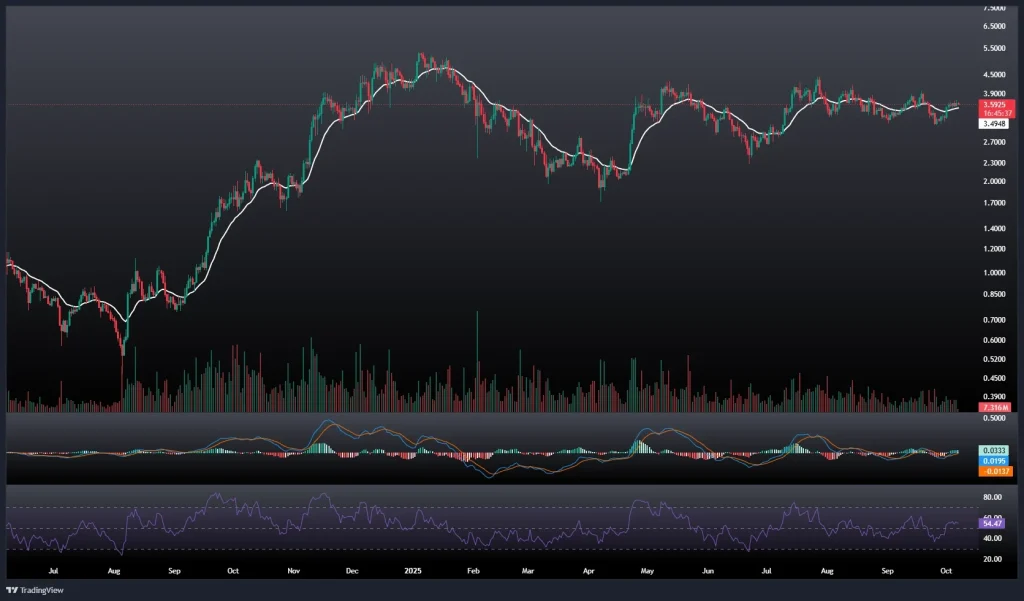
Task: Click the Jun label on time axis
Action: 708,571
